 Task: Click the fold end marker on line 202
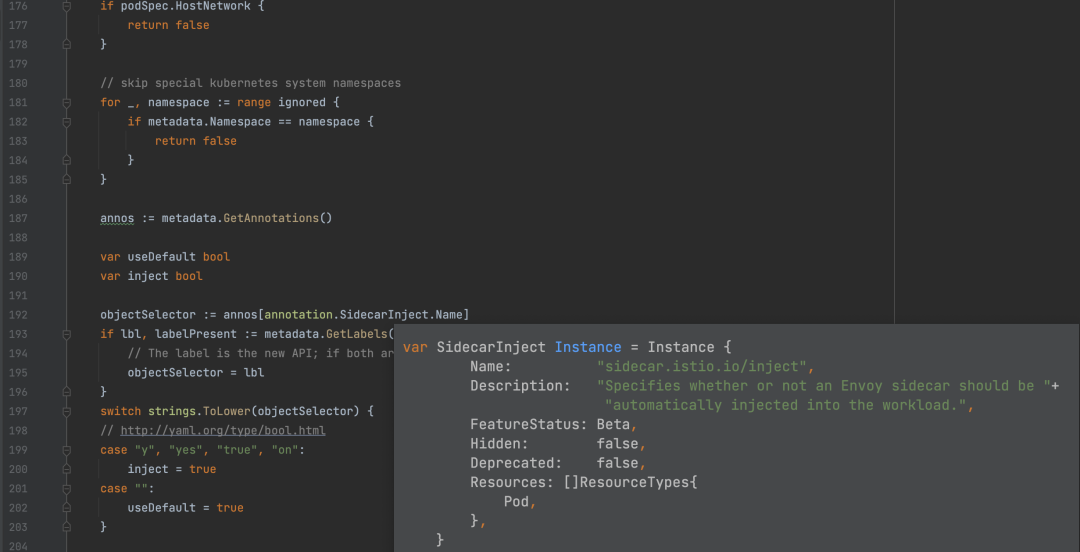pos(66,508)
